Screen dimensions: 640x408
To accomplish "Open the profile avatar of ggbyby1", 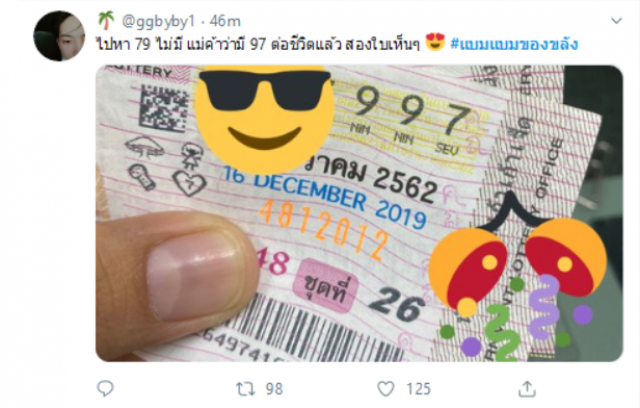I will (x=60, y=36).
